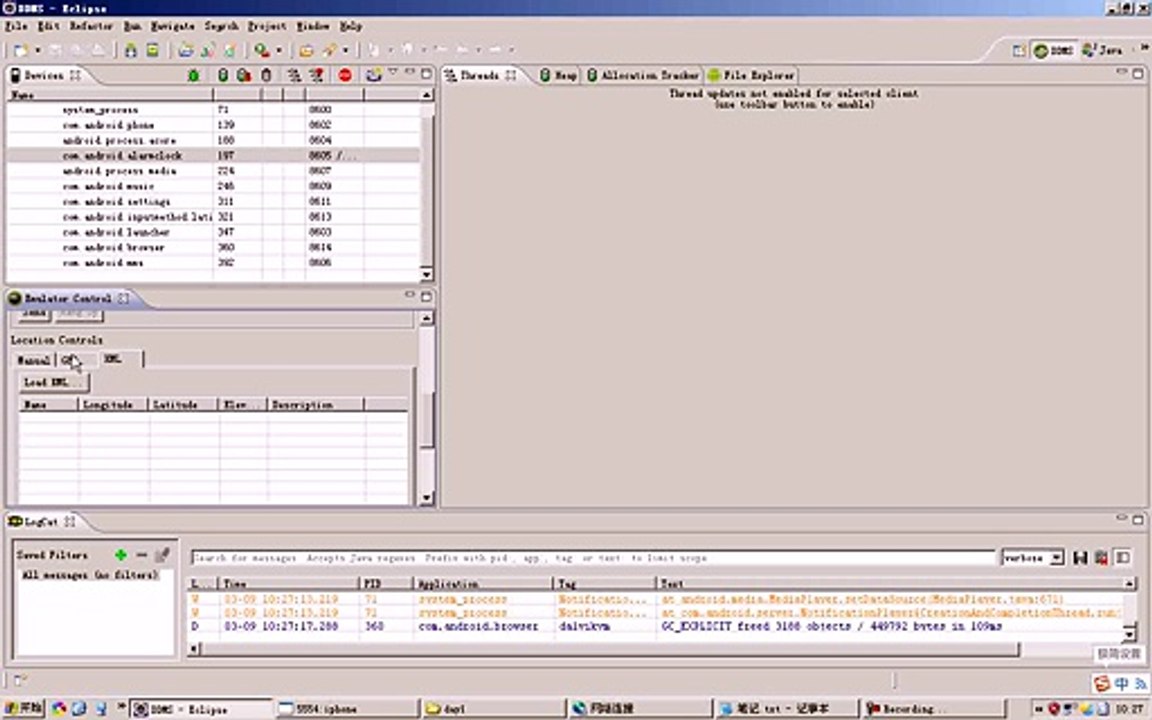The height and width of the screenshot is (720, 1152).
Task: Add a new LogCat filter with green plus
Action: (120, 555)
